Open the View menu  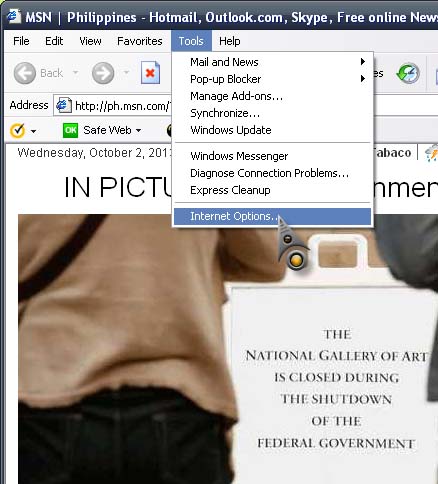coord(90,41)
